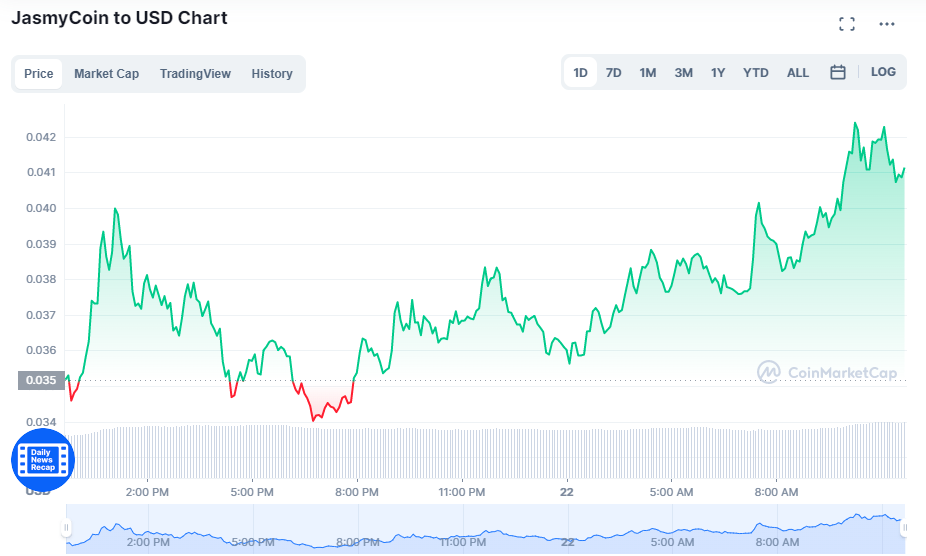Click the 0.042 y-axis label
Screen dimensions: 926x556
[41, 137]
